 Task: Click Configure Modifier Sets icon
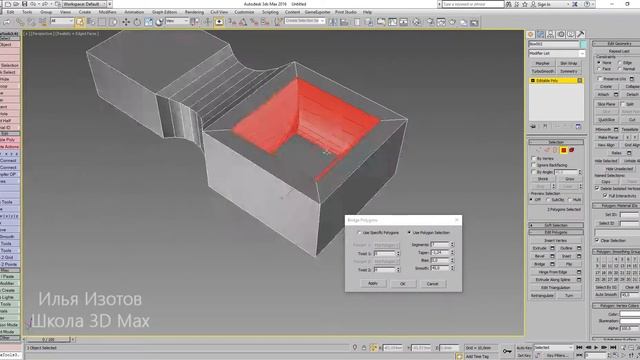[578, 127]
